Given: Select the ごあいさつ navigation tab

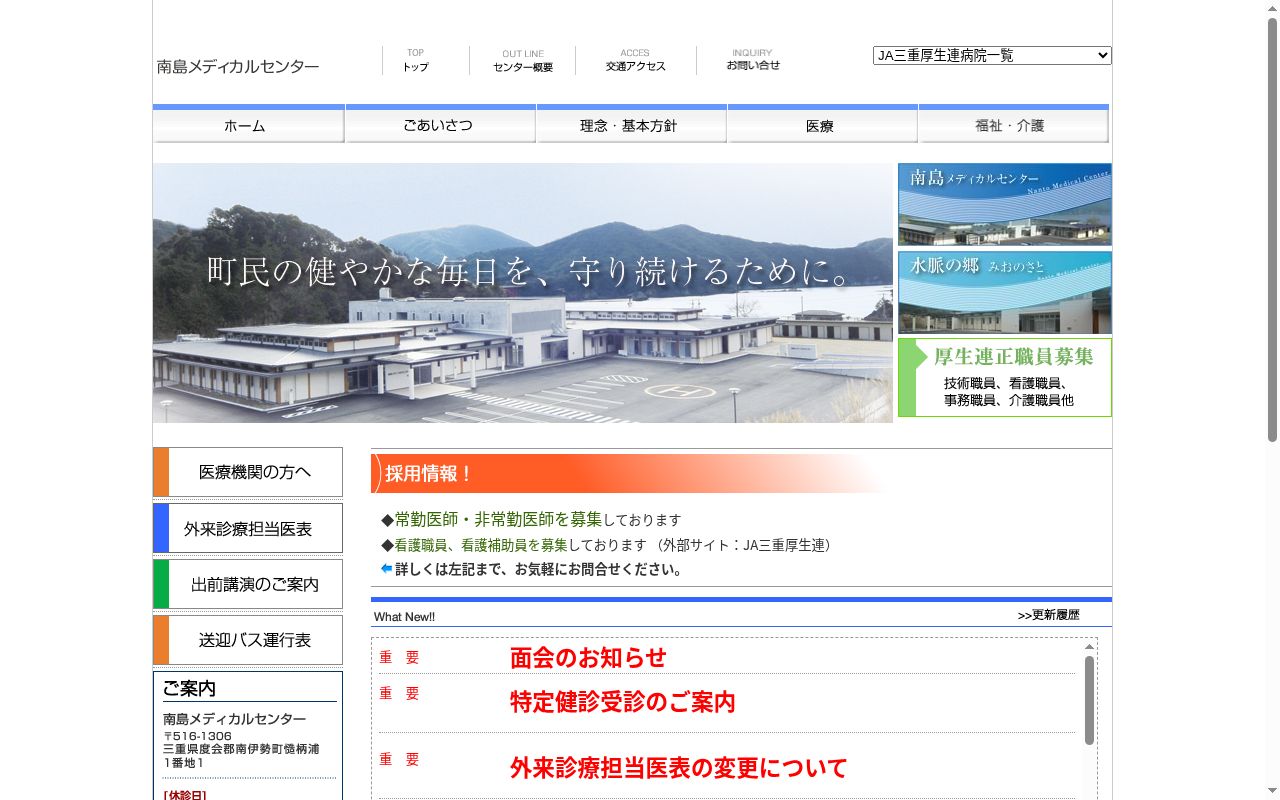Looking at the screenshot, I should coord(440,124).
